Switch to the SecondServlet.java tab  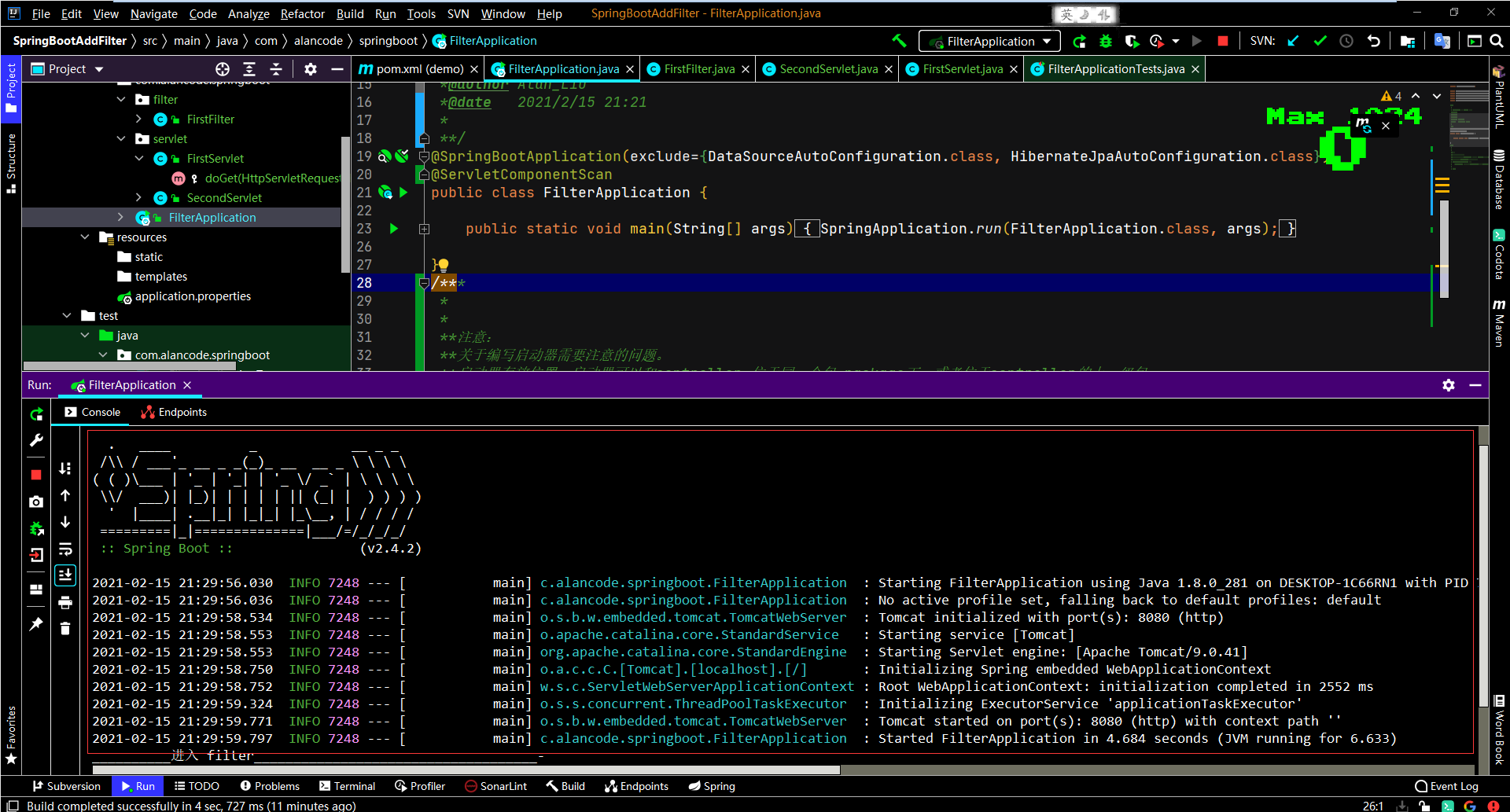click(x=828, y=69)
